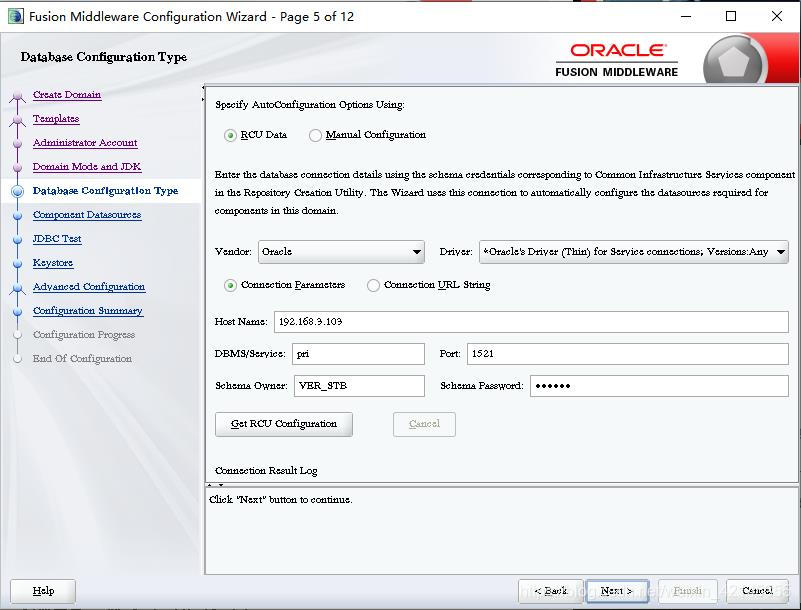The height and width of the screenshot is (610, 801).
Task: Close the wizard window
Action: point(776,16)
